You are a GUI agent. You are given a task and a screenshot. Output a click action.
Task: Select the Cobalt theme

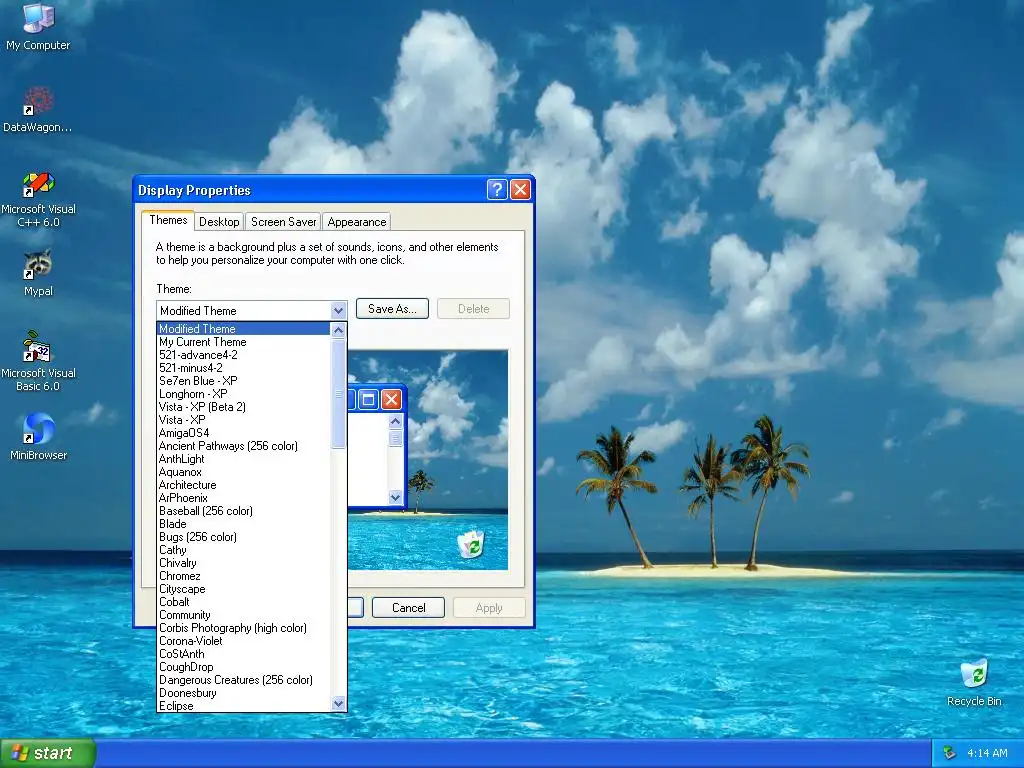244,602
